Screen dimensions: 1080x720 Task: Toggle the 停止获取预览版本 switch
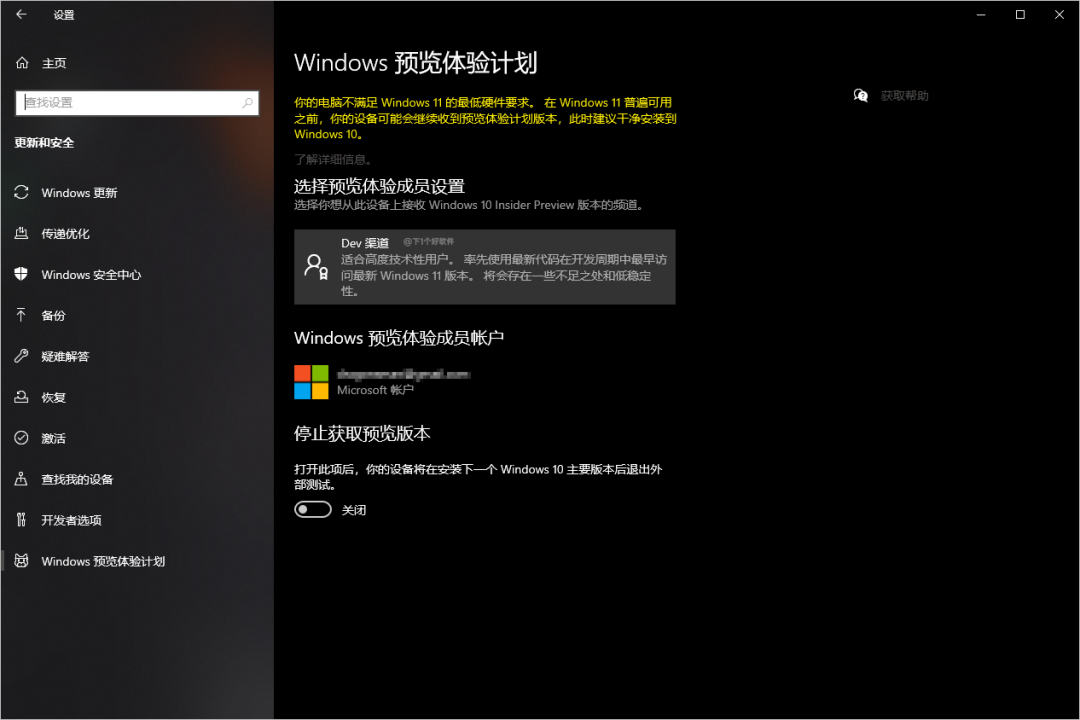[313, 509]
